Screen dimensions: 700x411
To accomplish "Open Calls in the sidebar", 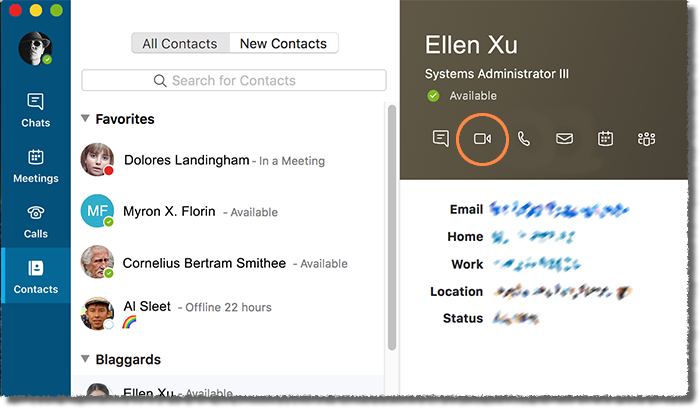I will point(35,221).
